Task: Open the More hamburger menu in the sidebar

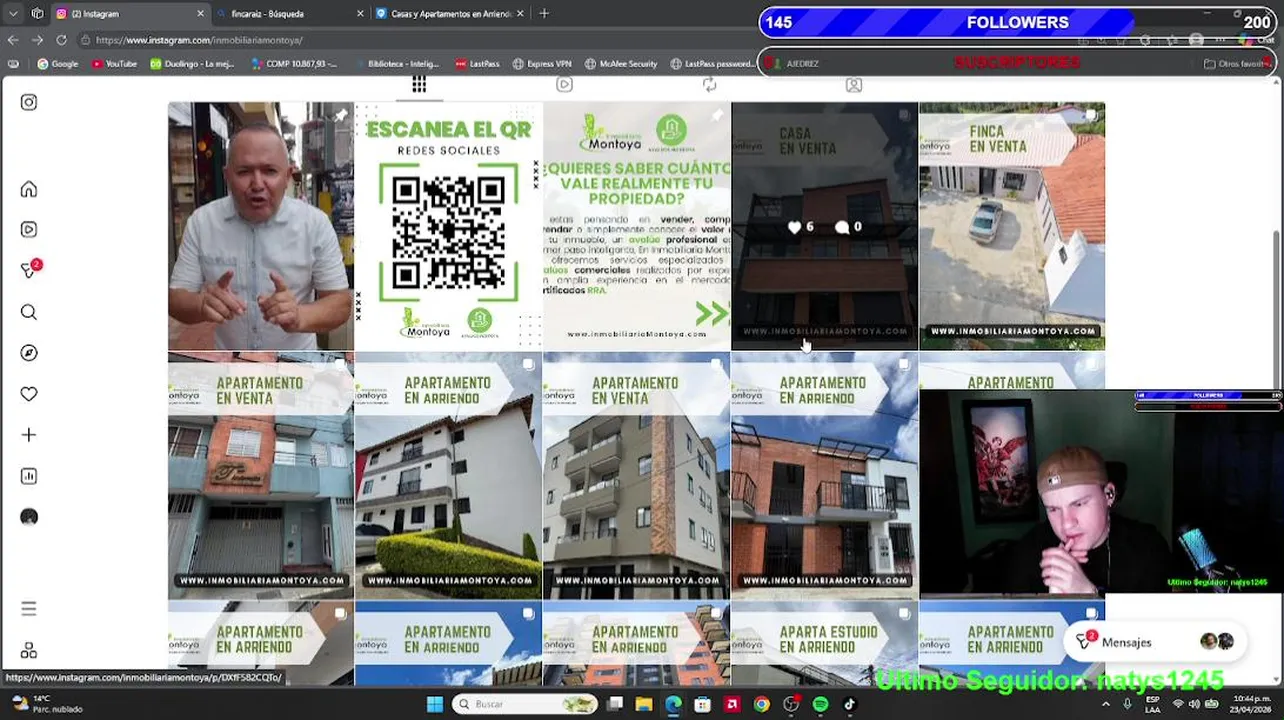Action: click(x=29, y=609)
